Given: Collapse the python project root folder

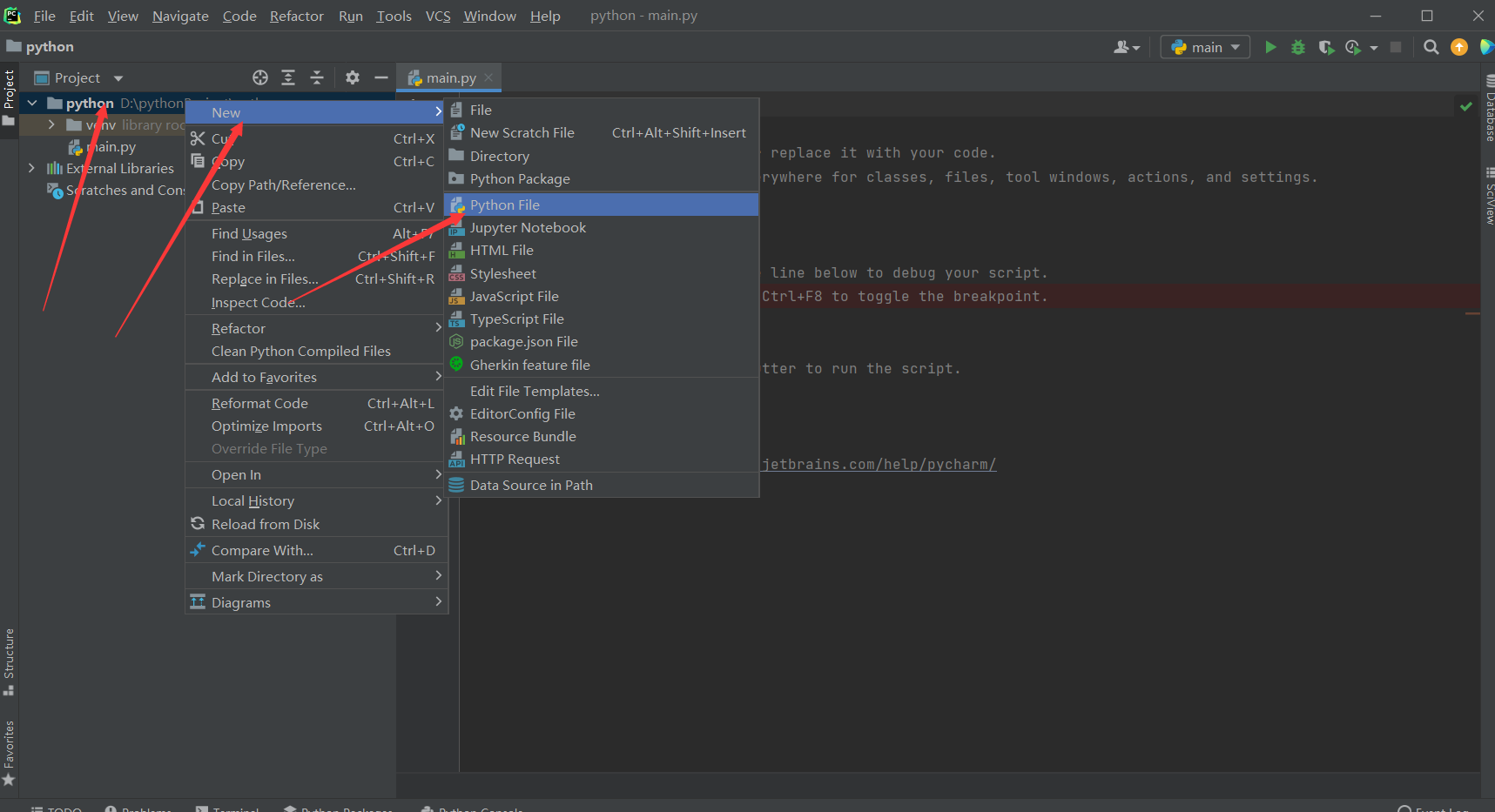Looking at the screenshot, I should [32, 103].
